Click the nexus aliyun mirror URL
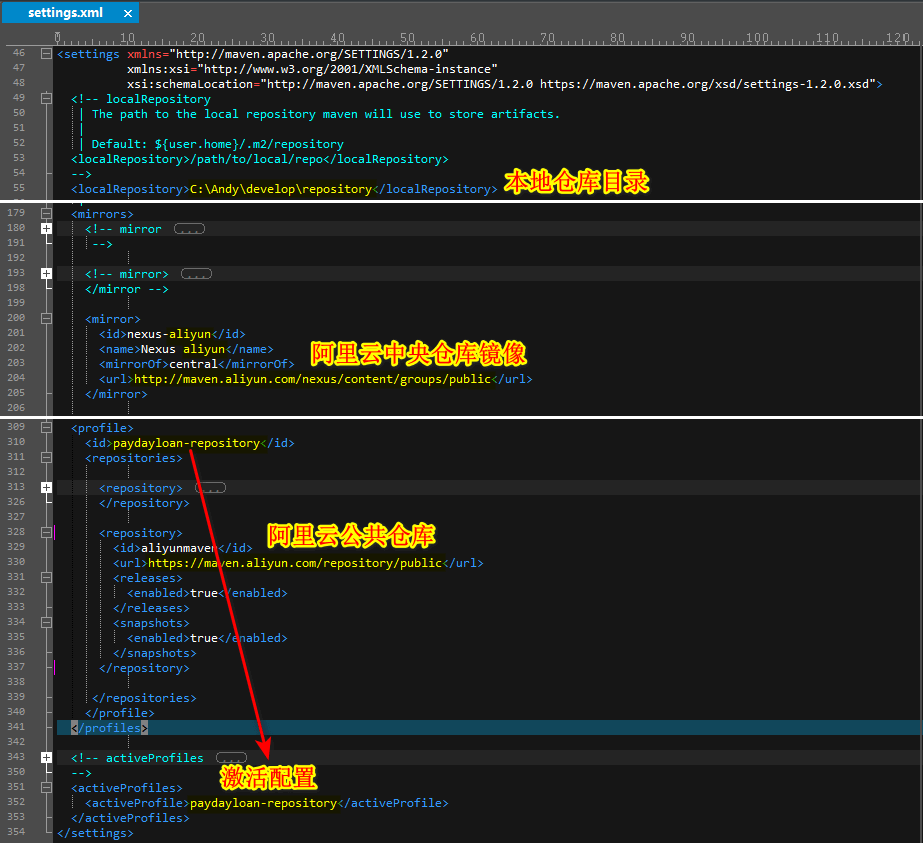 tap(312, 379)
